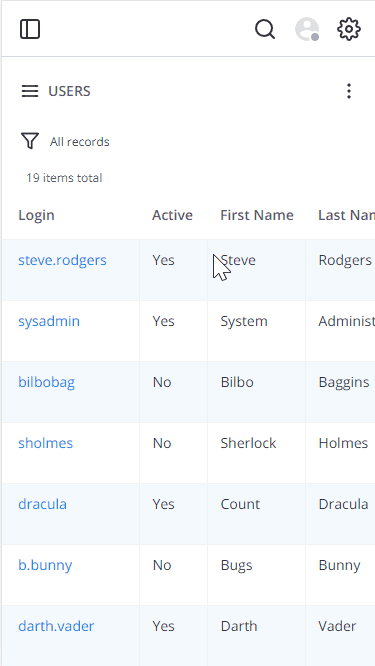Open the b.bunny user link
This screenshot has width=375, height=666.
[45, 565]
